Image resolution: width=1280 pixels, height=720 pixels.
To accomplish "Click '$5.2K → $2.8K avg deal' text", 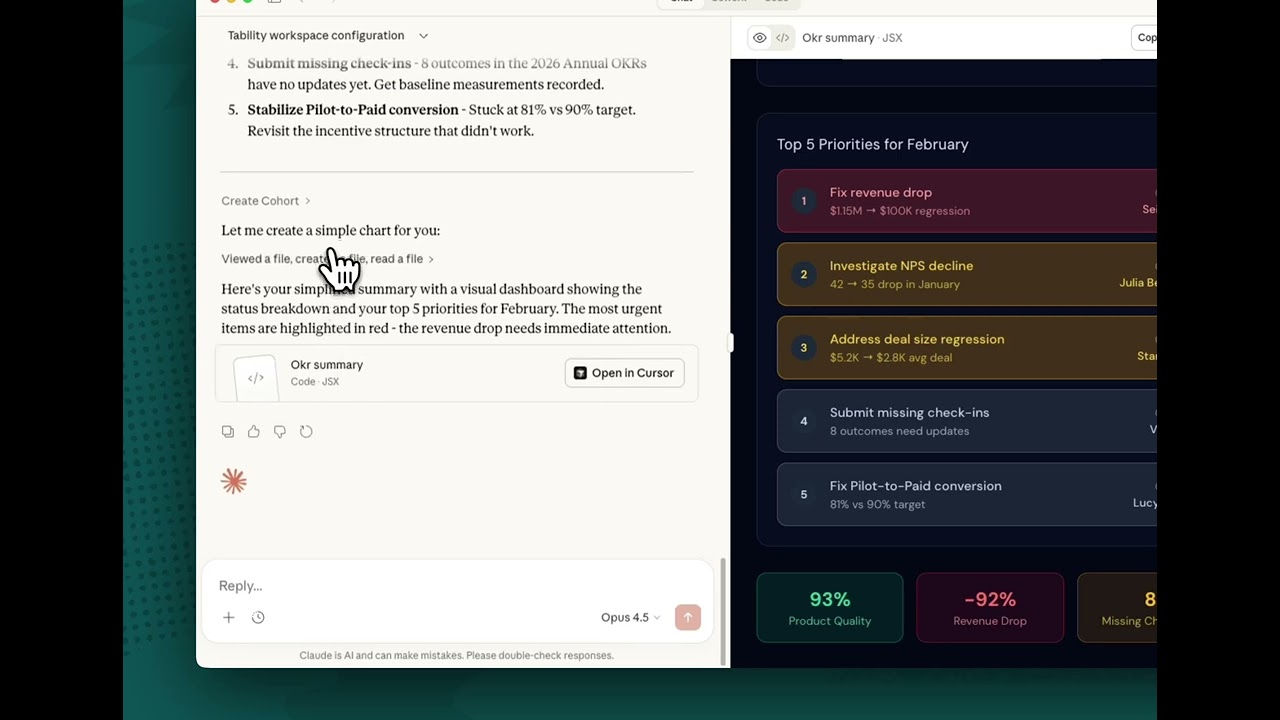I will point(891,358).
